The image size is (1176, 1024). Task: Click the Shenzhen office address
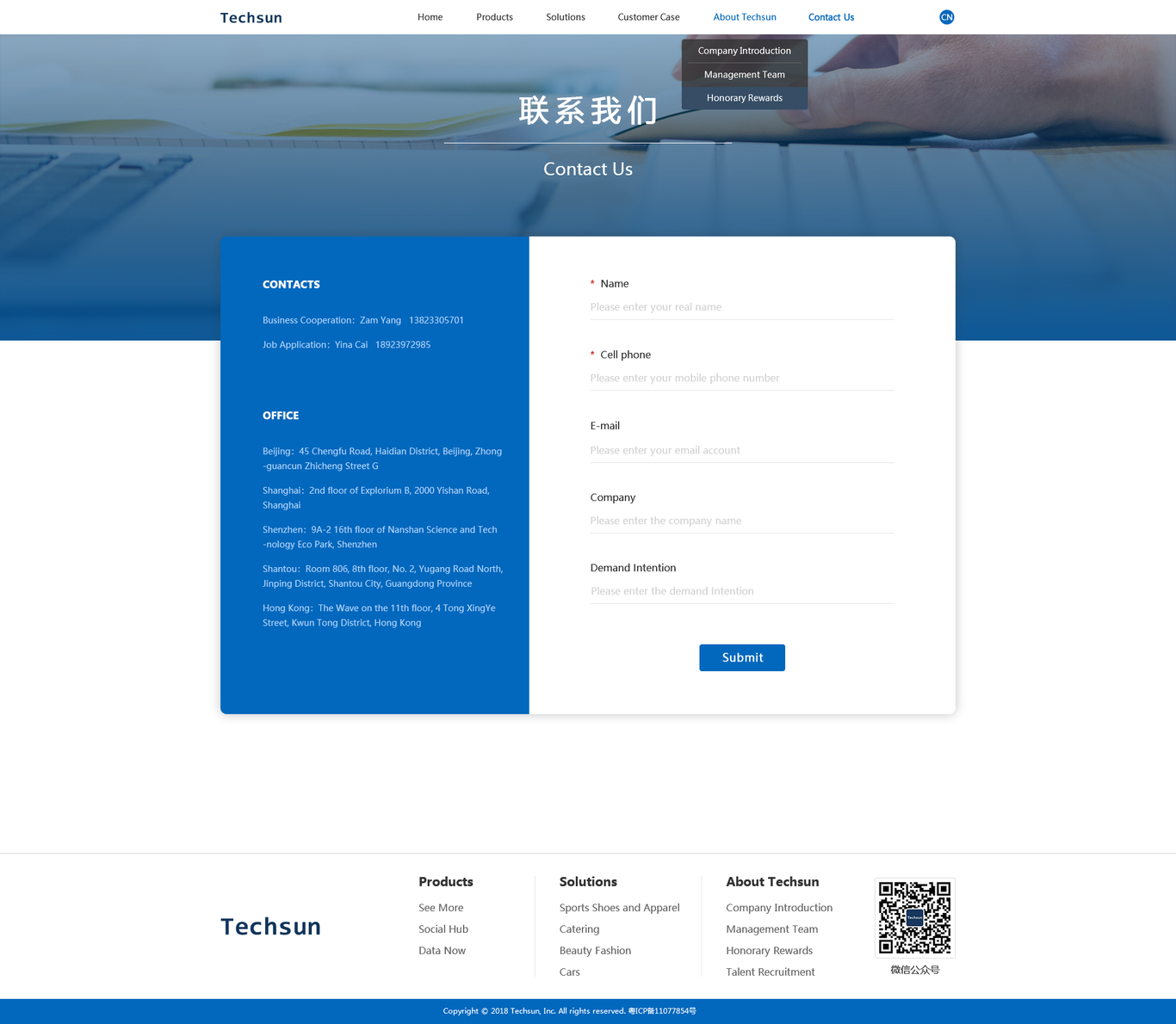[x=380, y=537]
